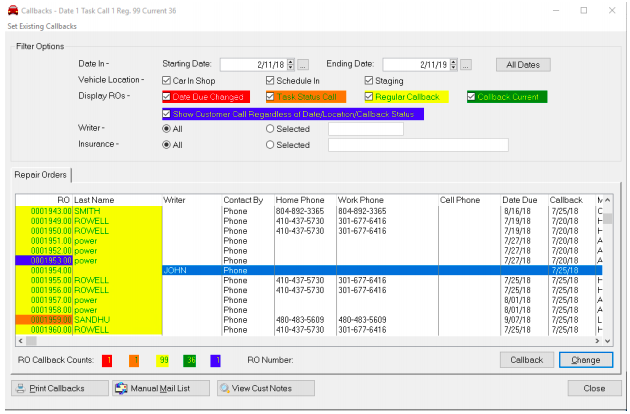Click the green RO callback count swatch

click(x=190, y=360)
